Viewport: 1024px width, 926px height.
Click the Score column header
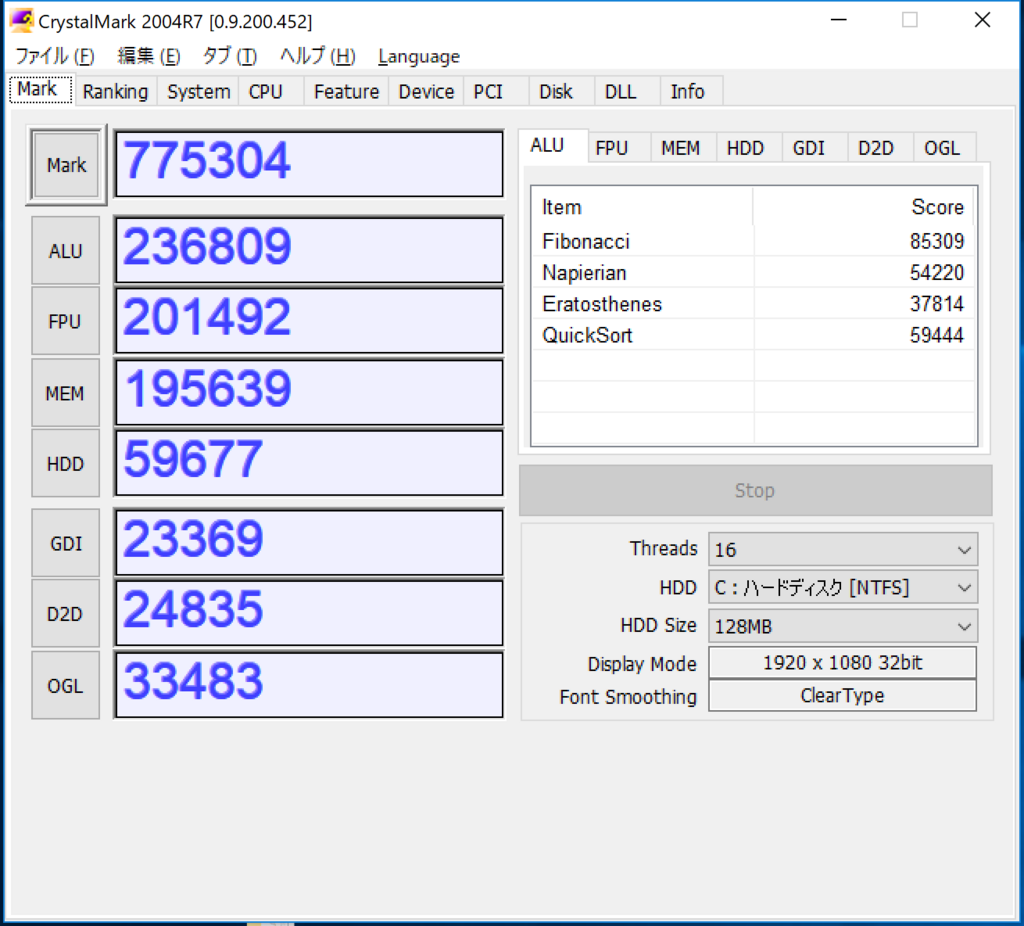pyautogui.click(x=864, y=207)
